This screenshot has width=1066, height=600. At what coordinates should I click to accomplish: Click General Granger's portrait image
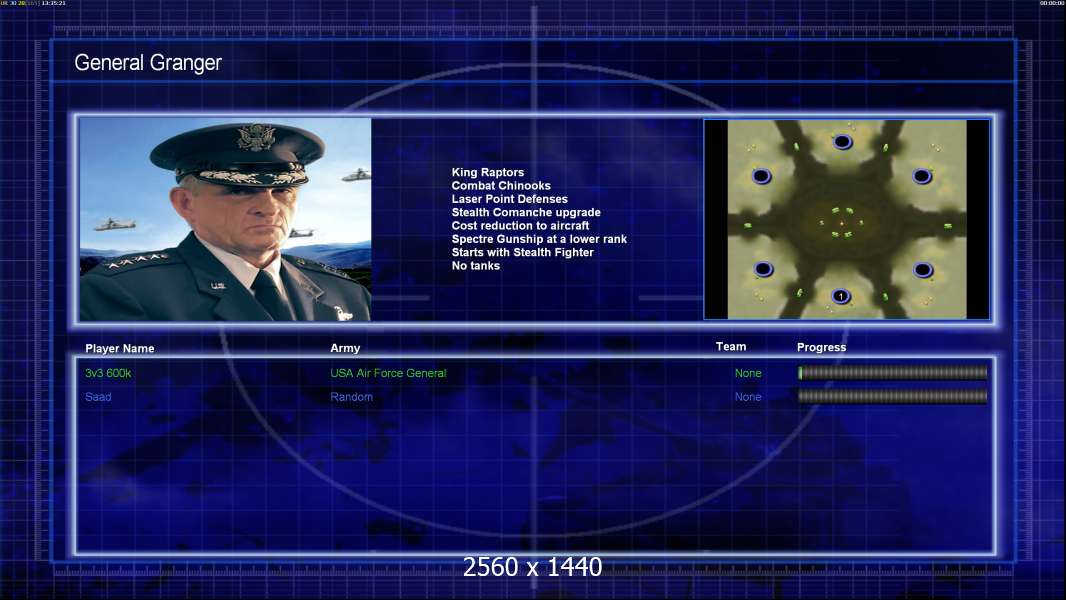(225, 219)
